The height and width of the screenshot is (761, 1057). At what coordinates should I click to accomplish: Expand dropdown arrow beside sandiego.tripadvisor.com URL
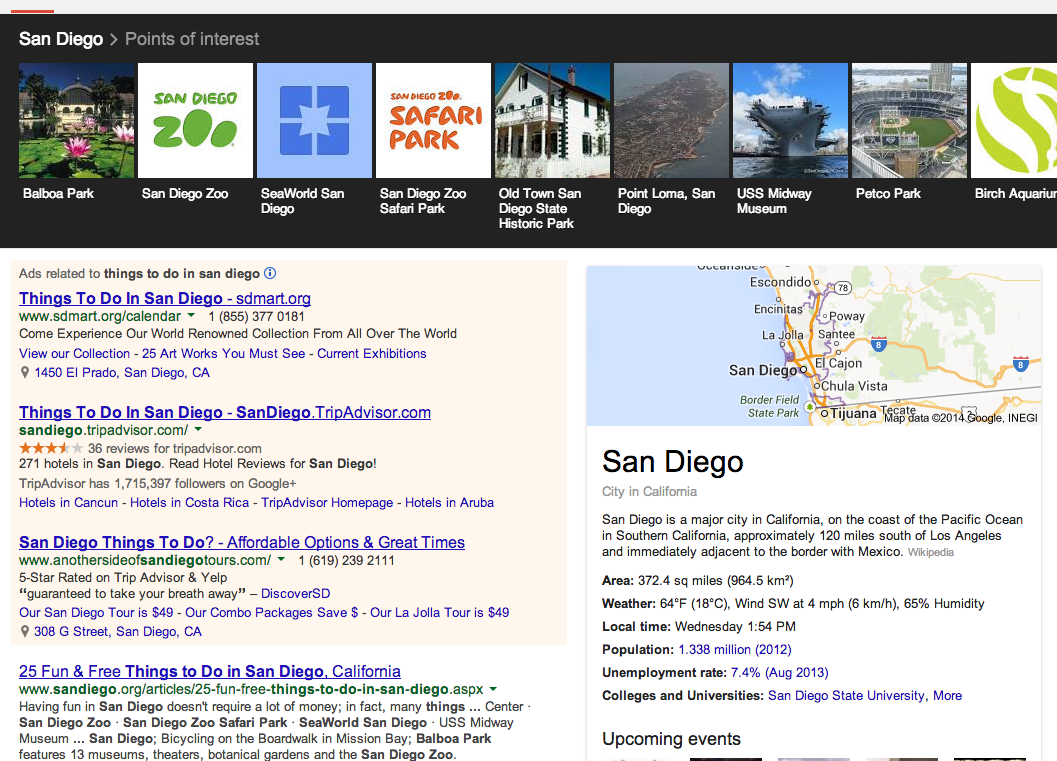click(198, 430)
